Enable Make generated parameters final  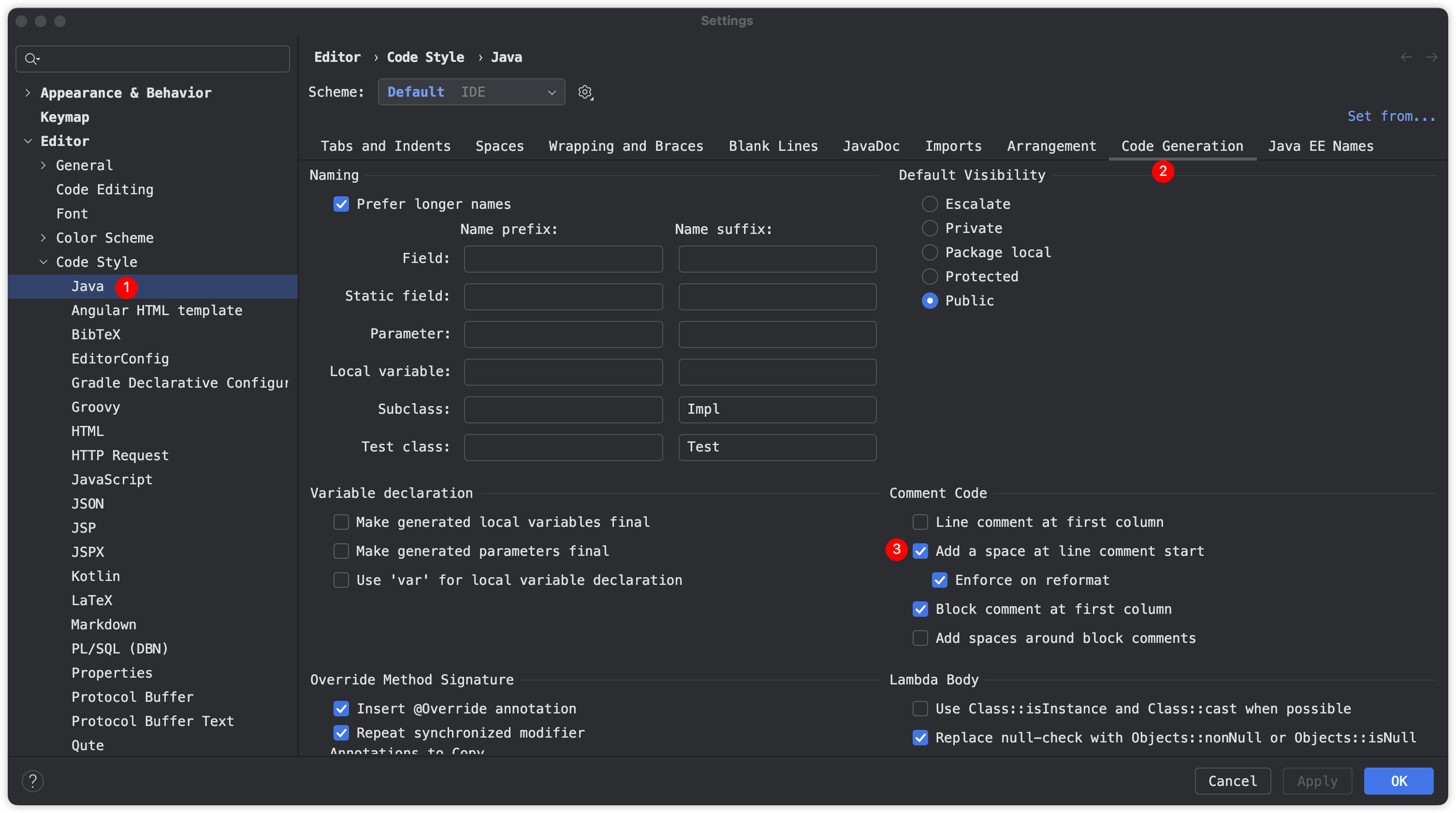coord(341,551)
